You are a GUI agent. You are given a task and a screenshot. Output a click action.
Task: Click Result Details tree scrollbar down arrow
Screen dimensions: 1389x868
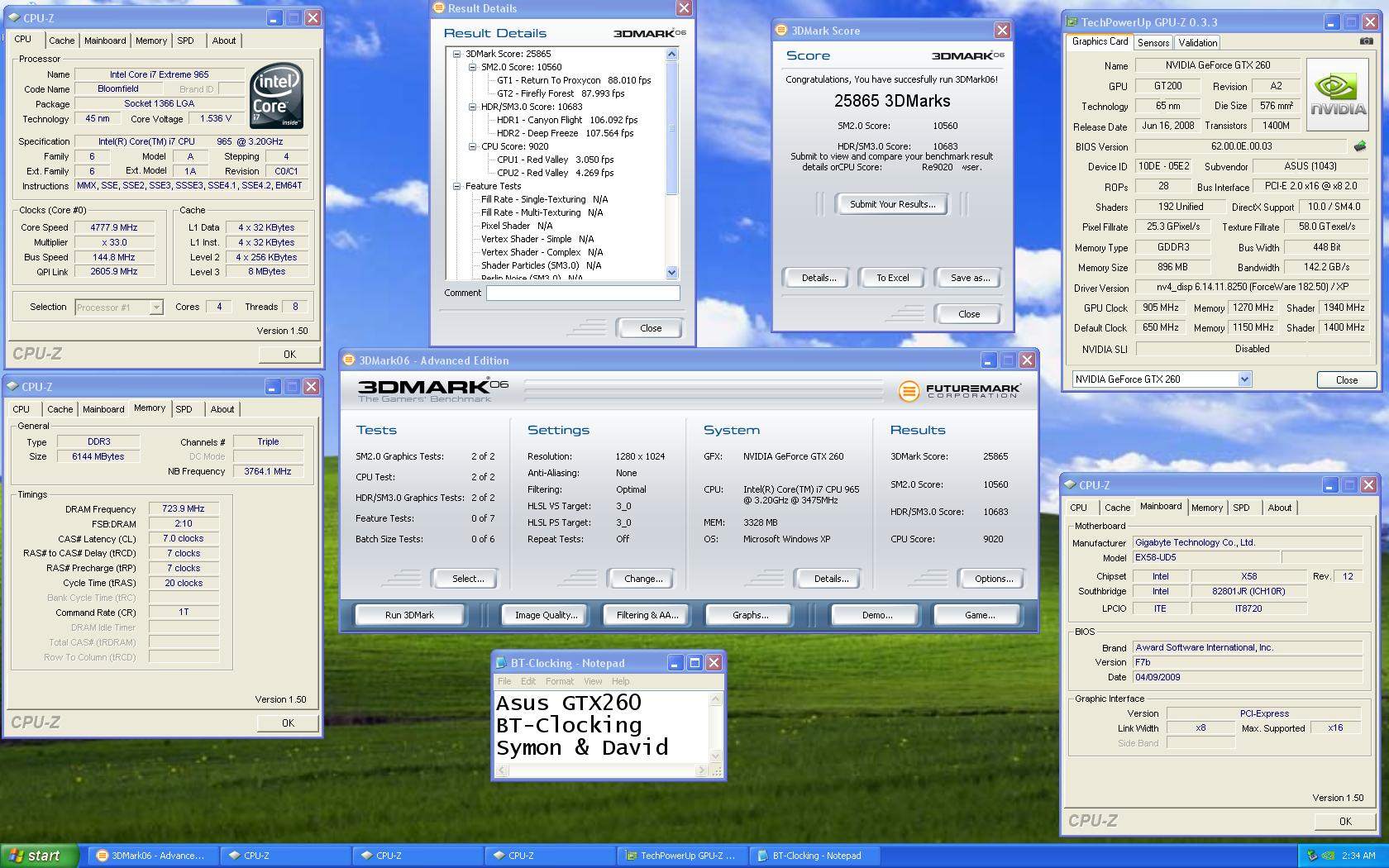[671, 272]
